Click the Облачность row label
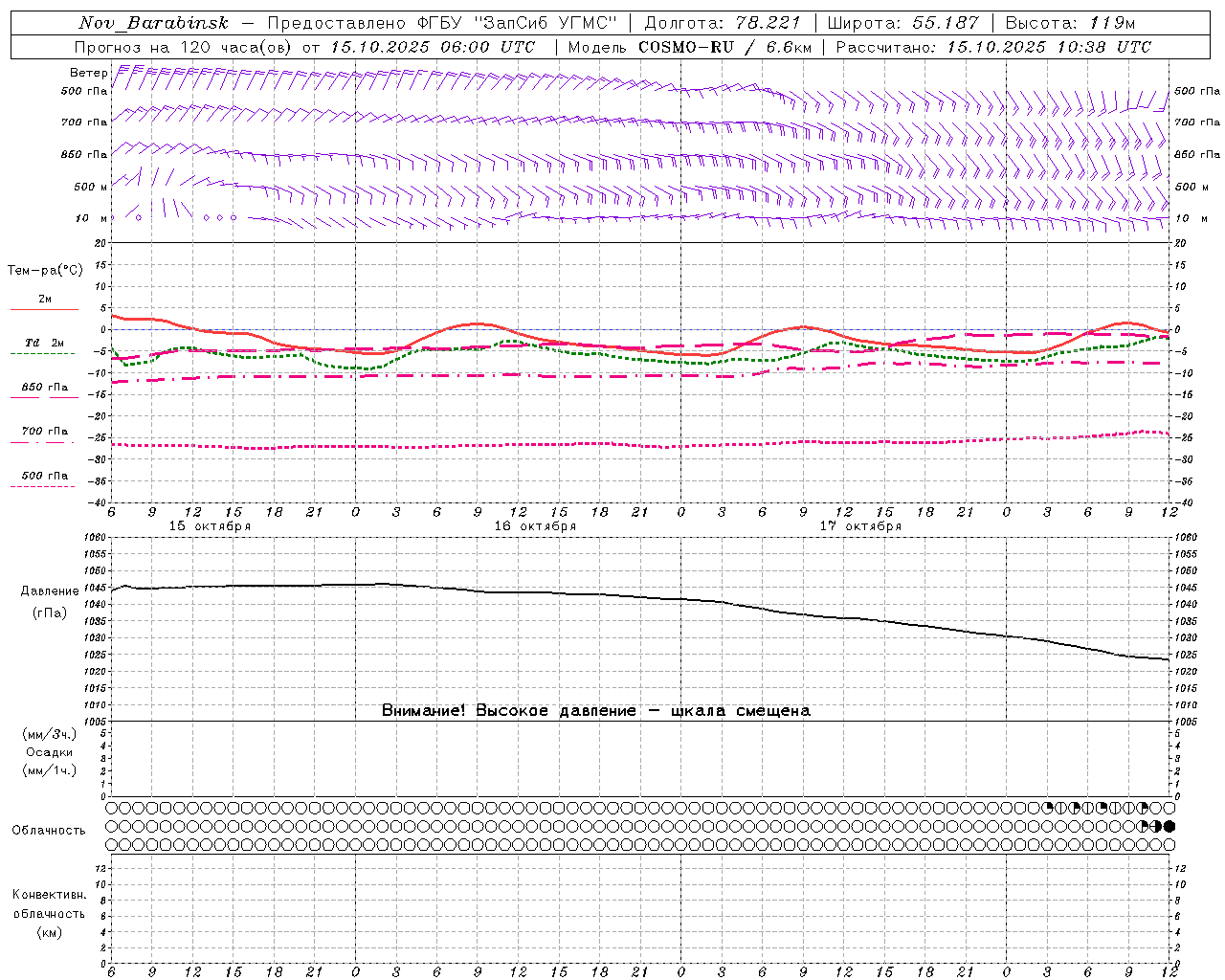The image size is (1225, 980). (48, 830)
